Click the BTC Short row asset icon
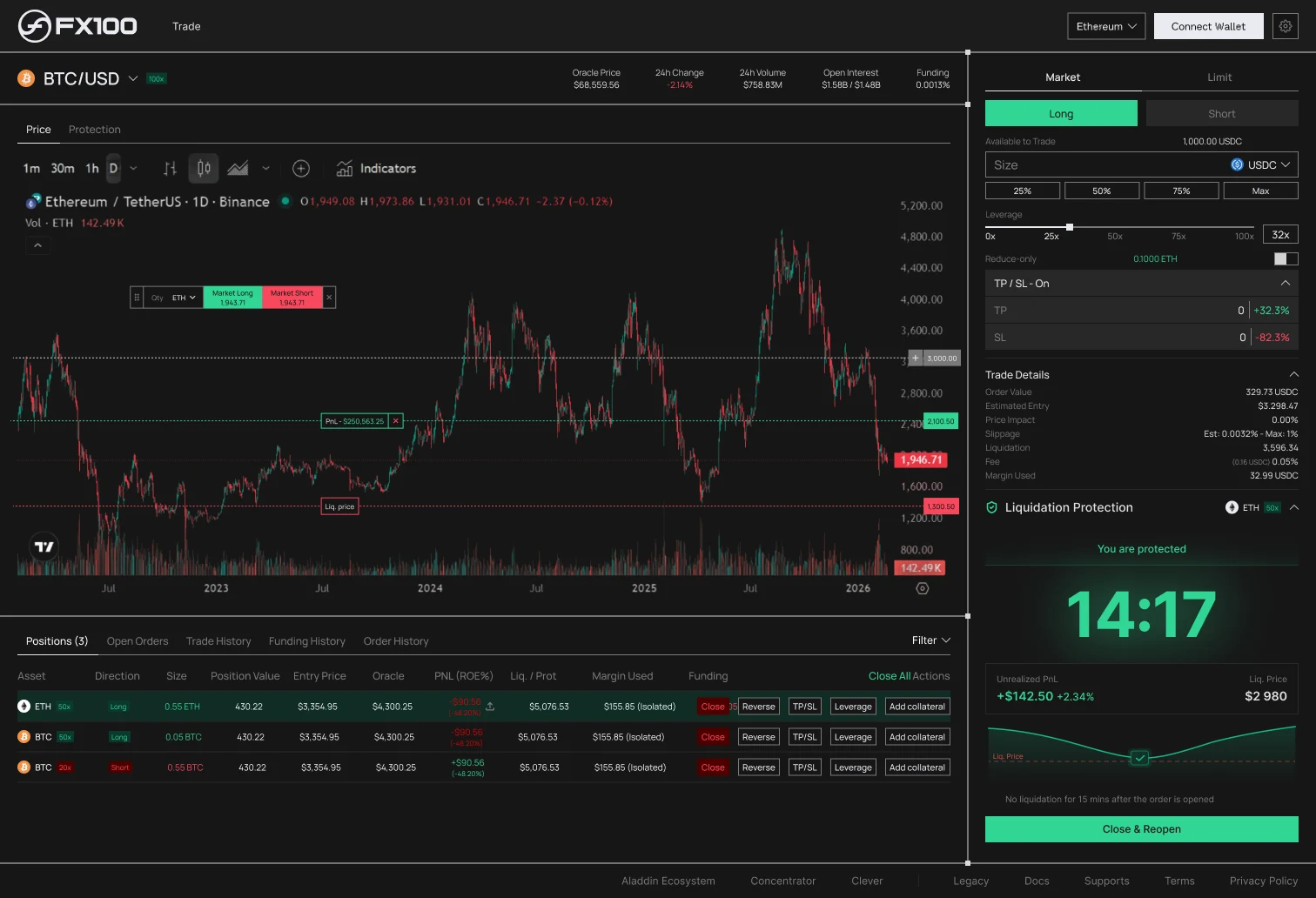The width and height of the screenshot is (1316, 898). click(23, 767)
